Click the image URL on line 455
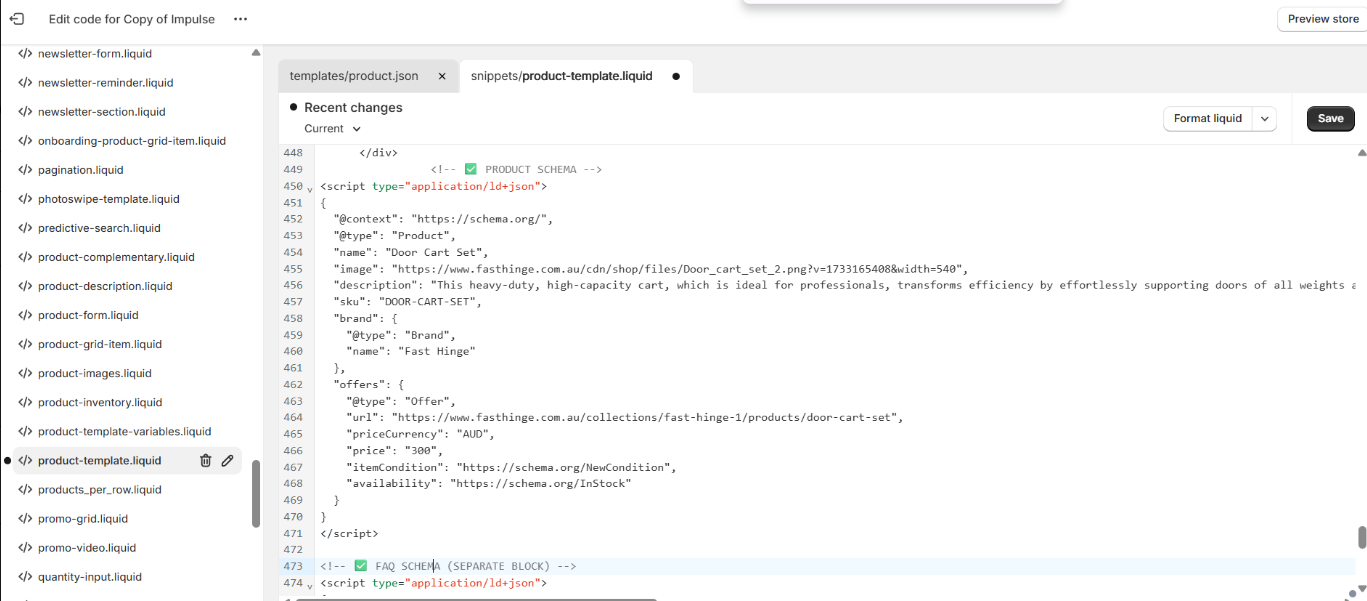This screenshot has width=1367, height=601. 679,269
